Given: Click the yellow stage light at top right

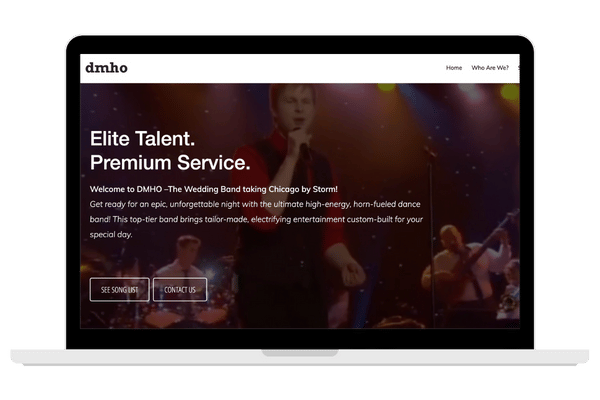Looking at the screenshot, I should pos(510,93).
